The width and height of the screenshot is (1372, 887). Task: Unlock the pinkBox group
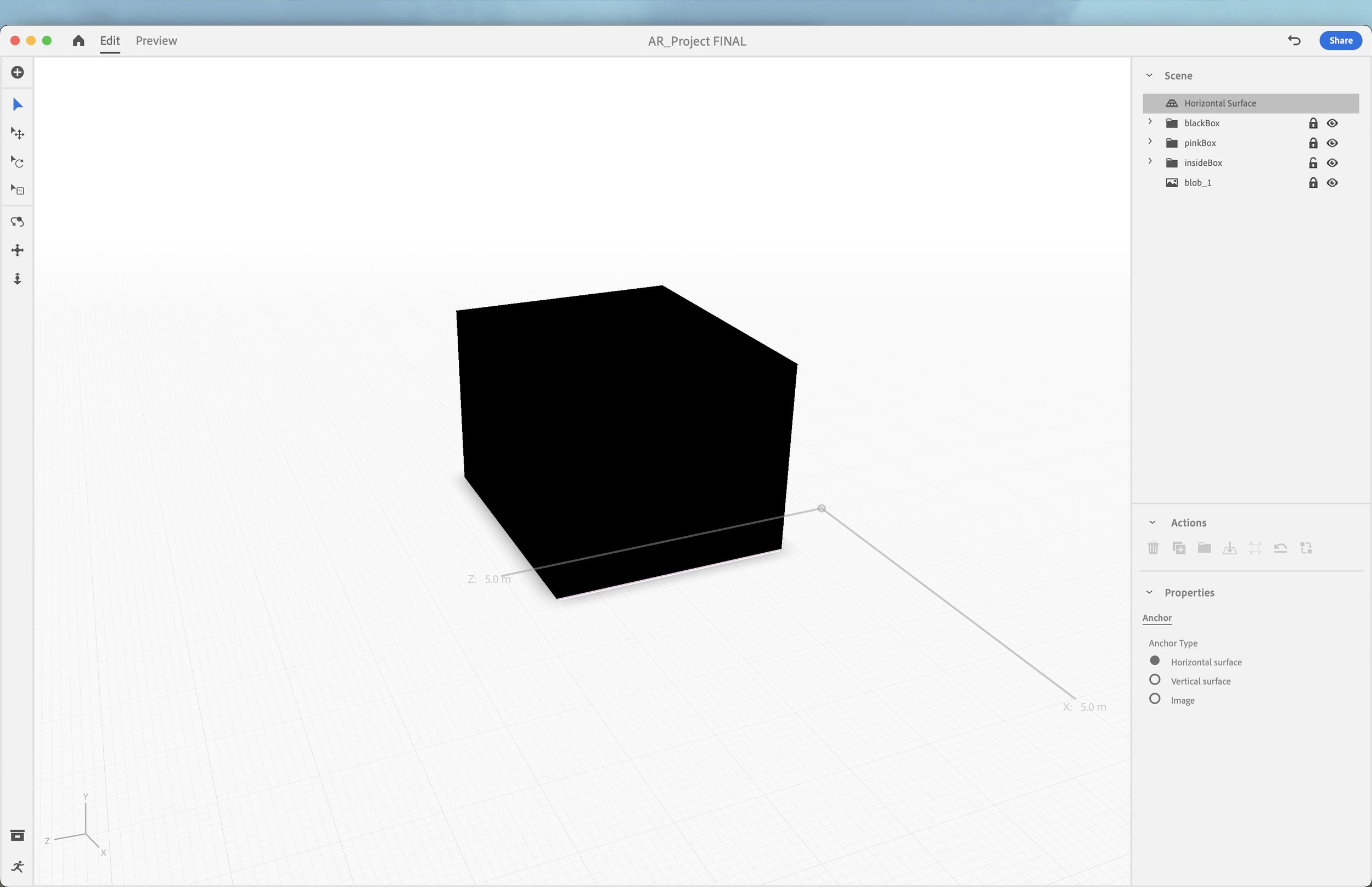[1313, 143]
